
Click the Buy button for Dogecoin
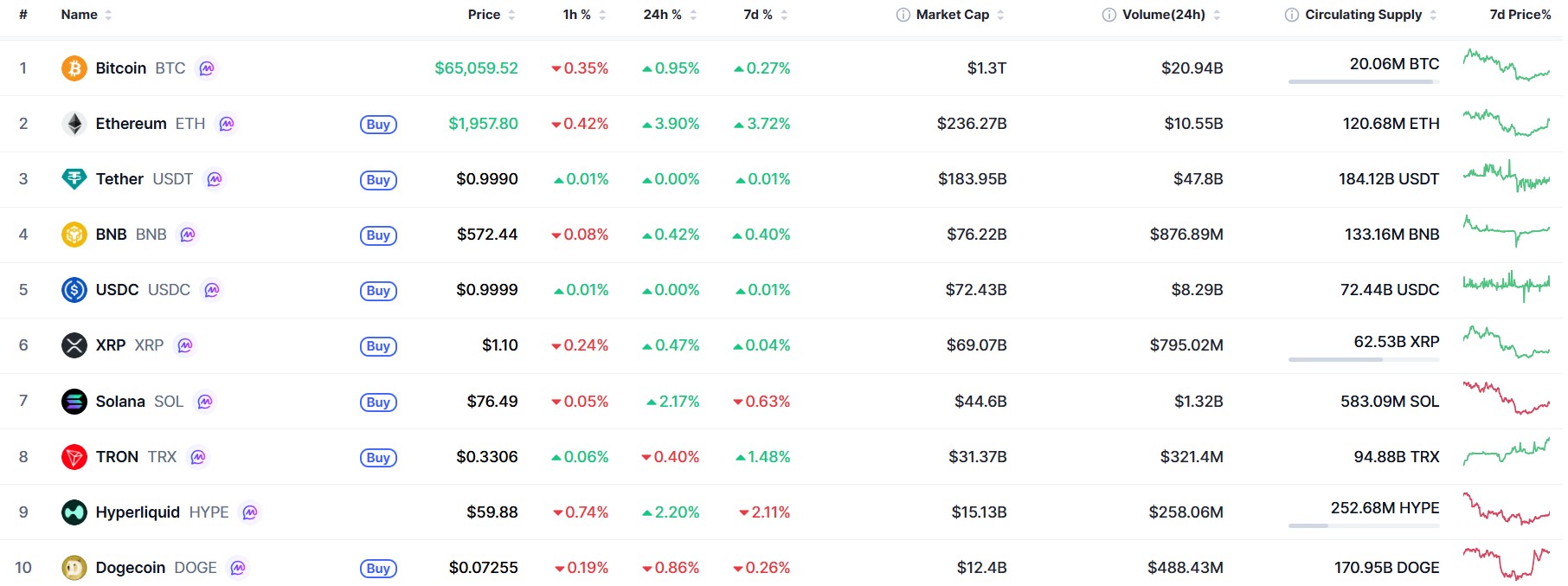pyautogui.click(x=378, y=569)
